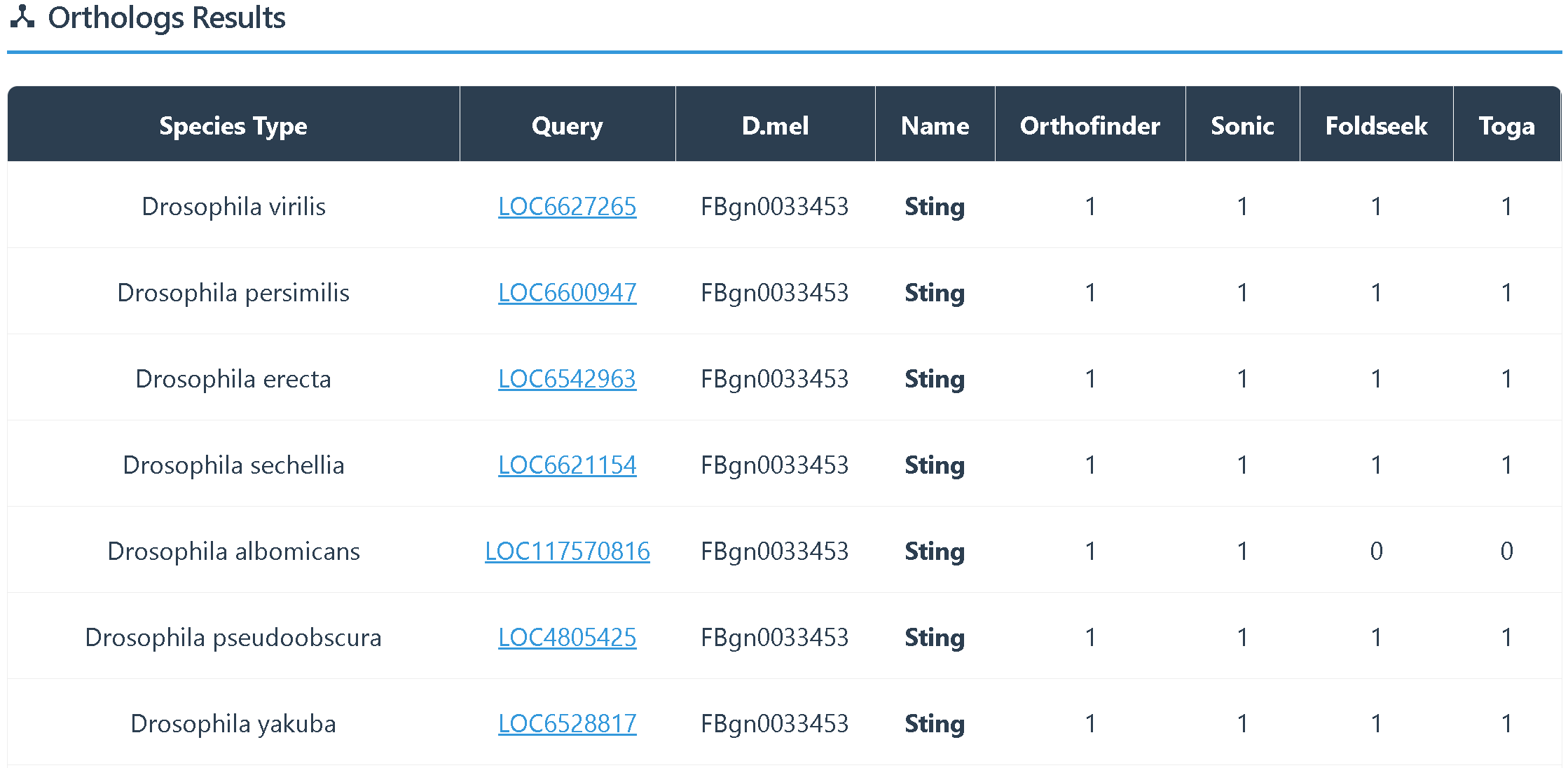The image size is (1568, 768).
Task: Click the Orthologs Results tree icon
Action: click(22, 16)
